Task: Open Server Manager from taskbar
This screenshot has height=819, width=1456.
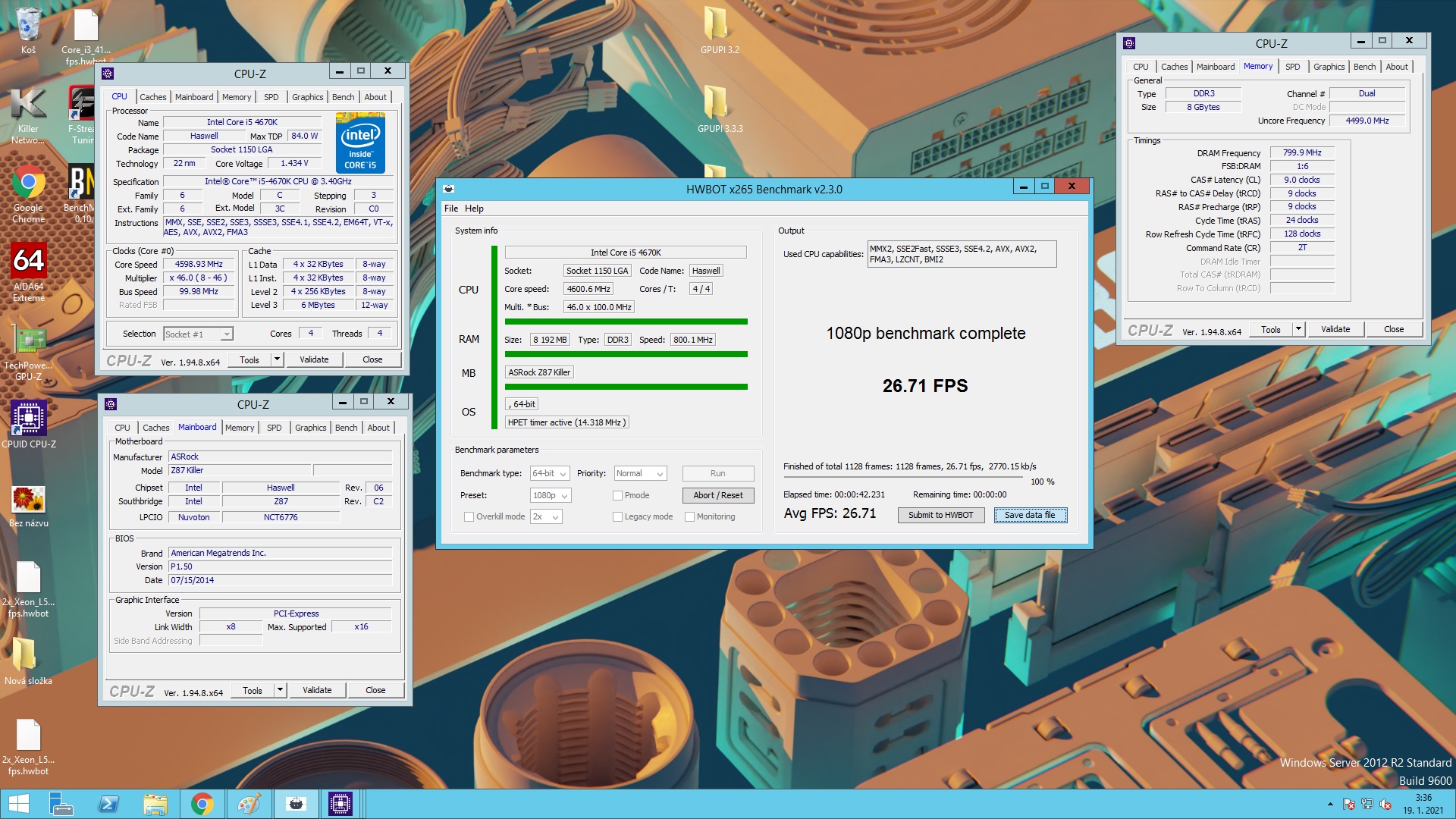Action: pyautogui.click(x=61, y=804)
